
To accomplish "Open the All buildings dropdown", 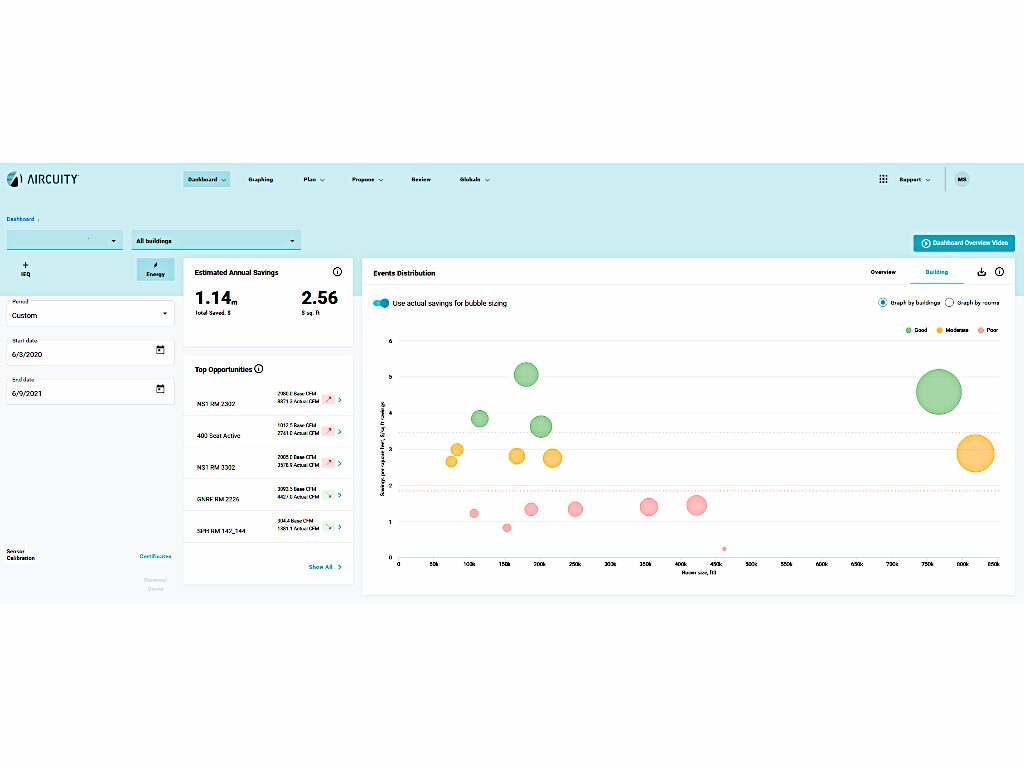I will 216,240.
